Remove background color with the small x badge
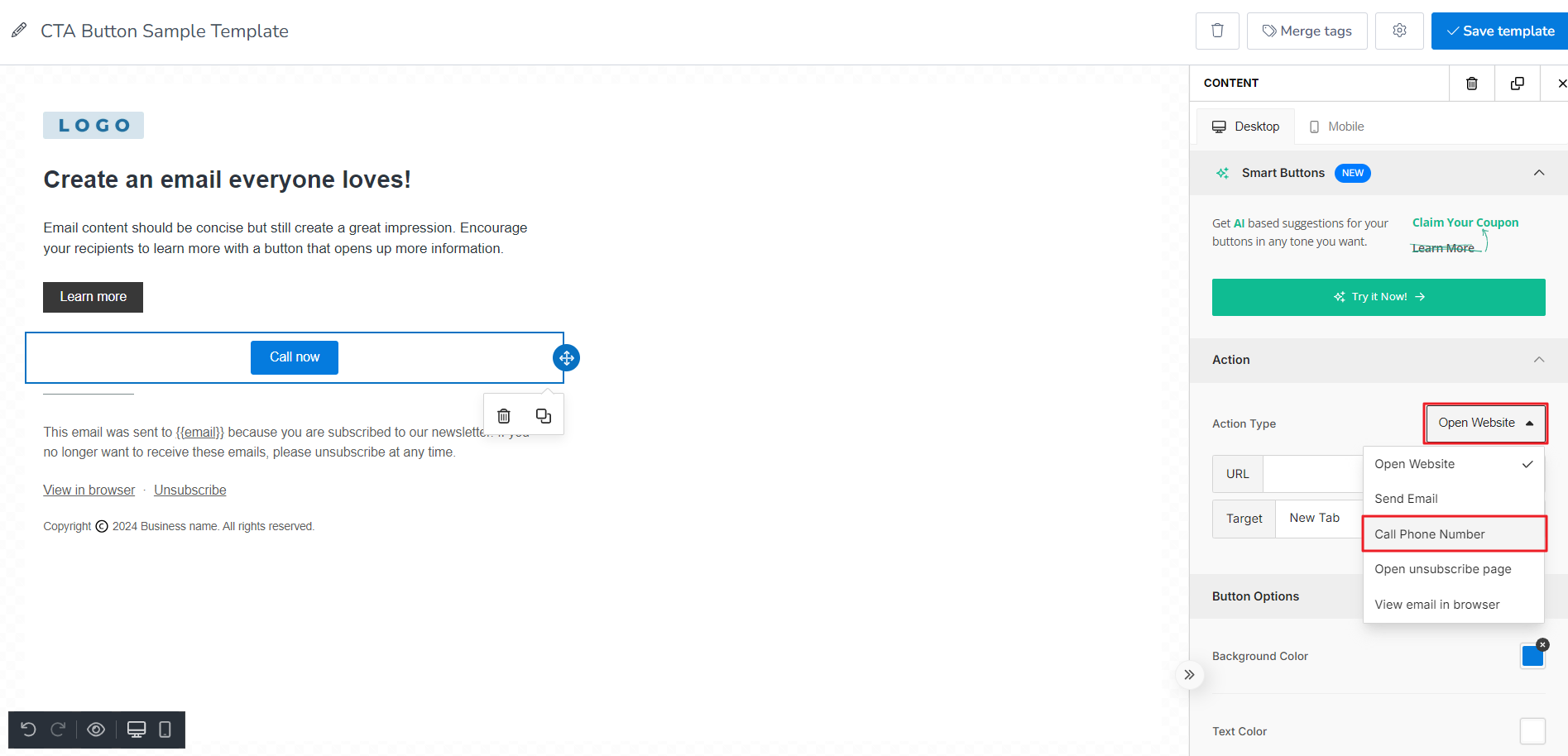This screenshot has height=756, width=1568. (x=1542, y=644)
